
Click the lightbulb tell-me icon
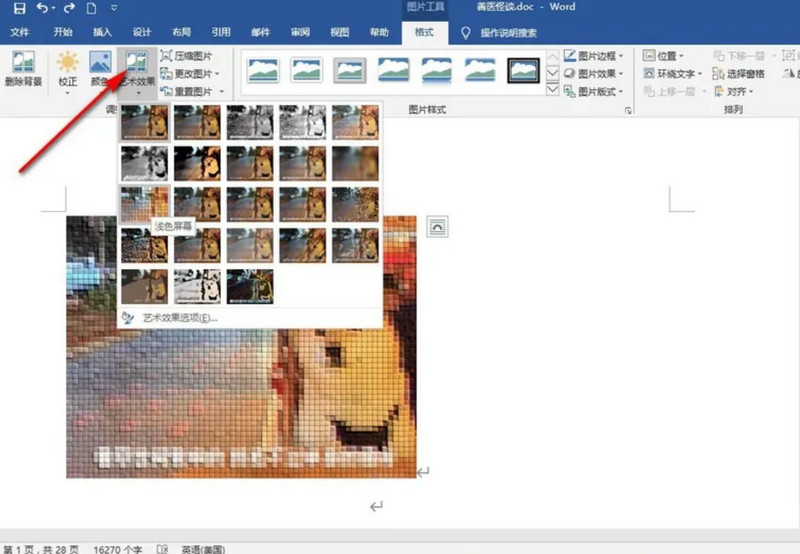point(465,33)
